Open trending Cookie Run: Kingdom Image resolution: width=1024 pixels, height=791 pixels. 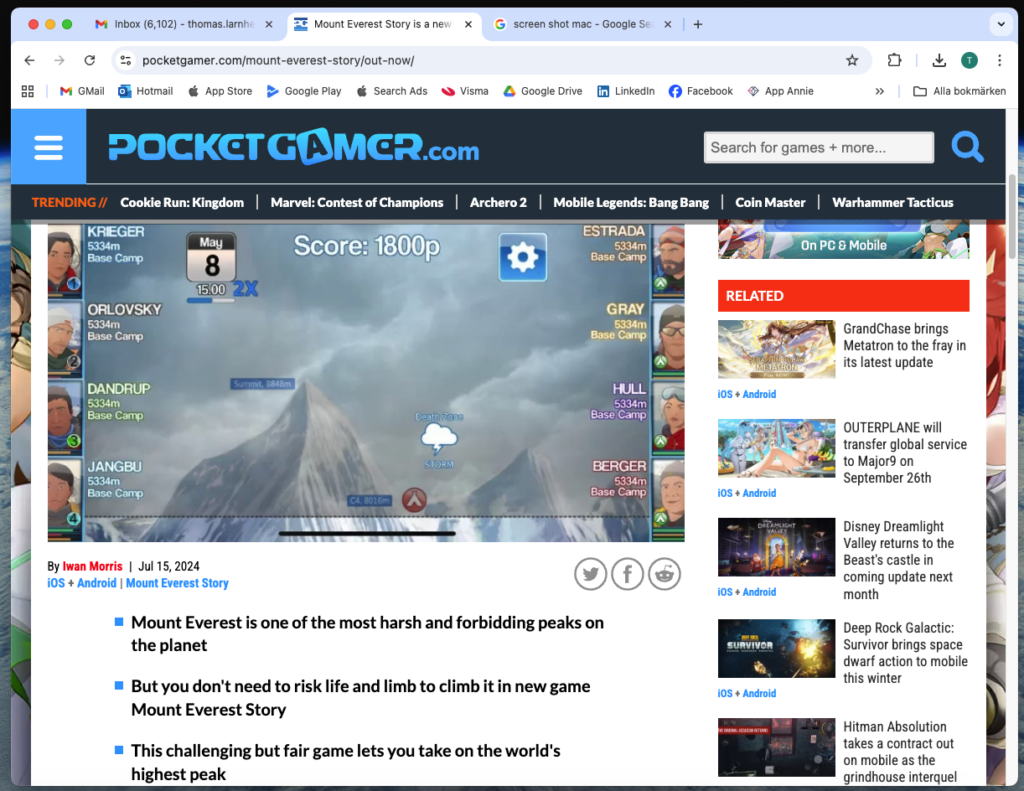(182, 202)
